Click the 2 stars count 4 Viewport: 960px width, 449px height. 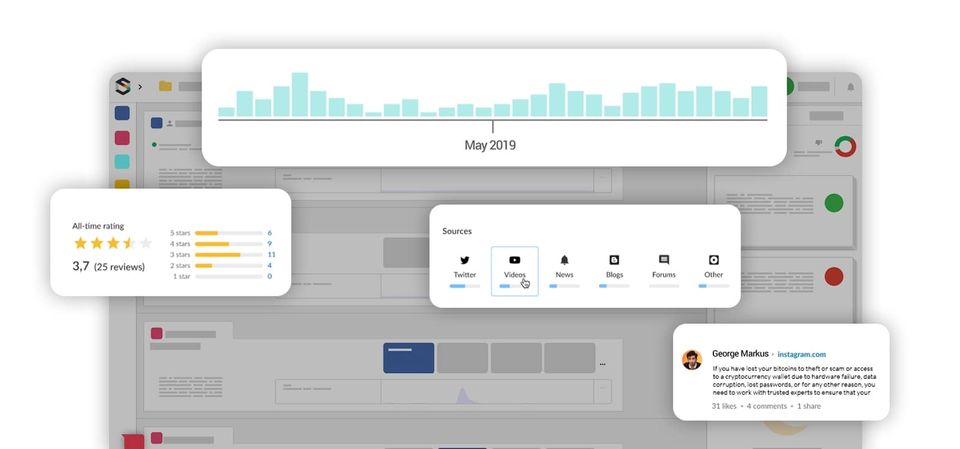click(269, 266)
